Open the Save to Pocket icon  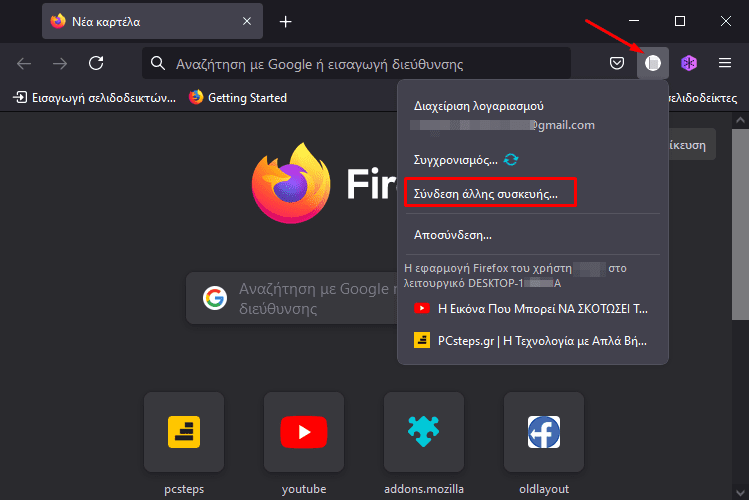(x=617, y=63)
